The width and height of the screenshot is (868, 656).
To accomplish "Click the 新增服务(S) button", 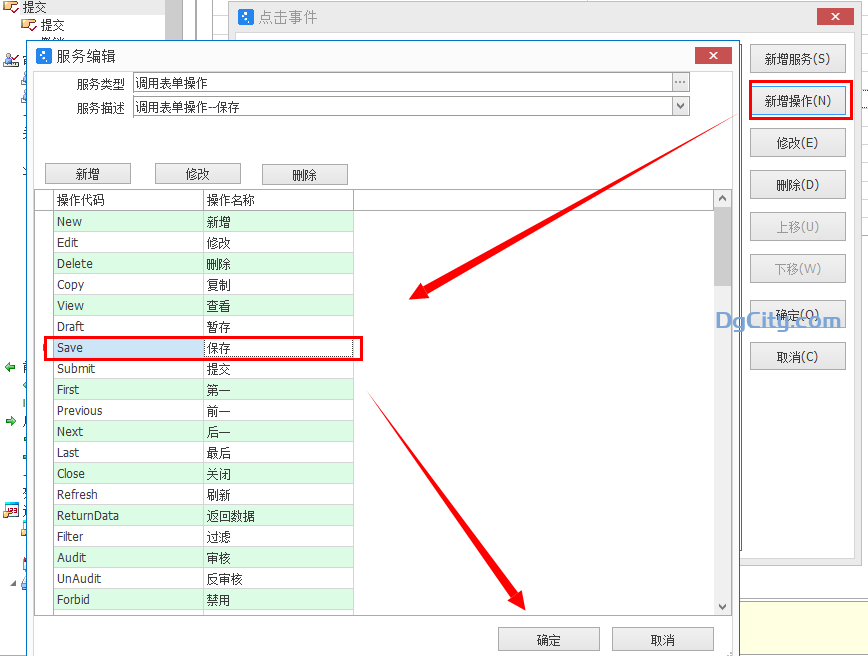I will pyautogui.click(x=797, y=58).
